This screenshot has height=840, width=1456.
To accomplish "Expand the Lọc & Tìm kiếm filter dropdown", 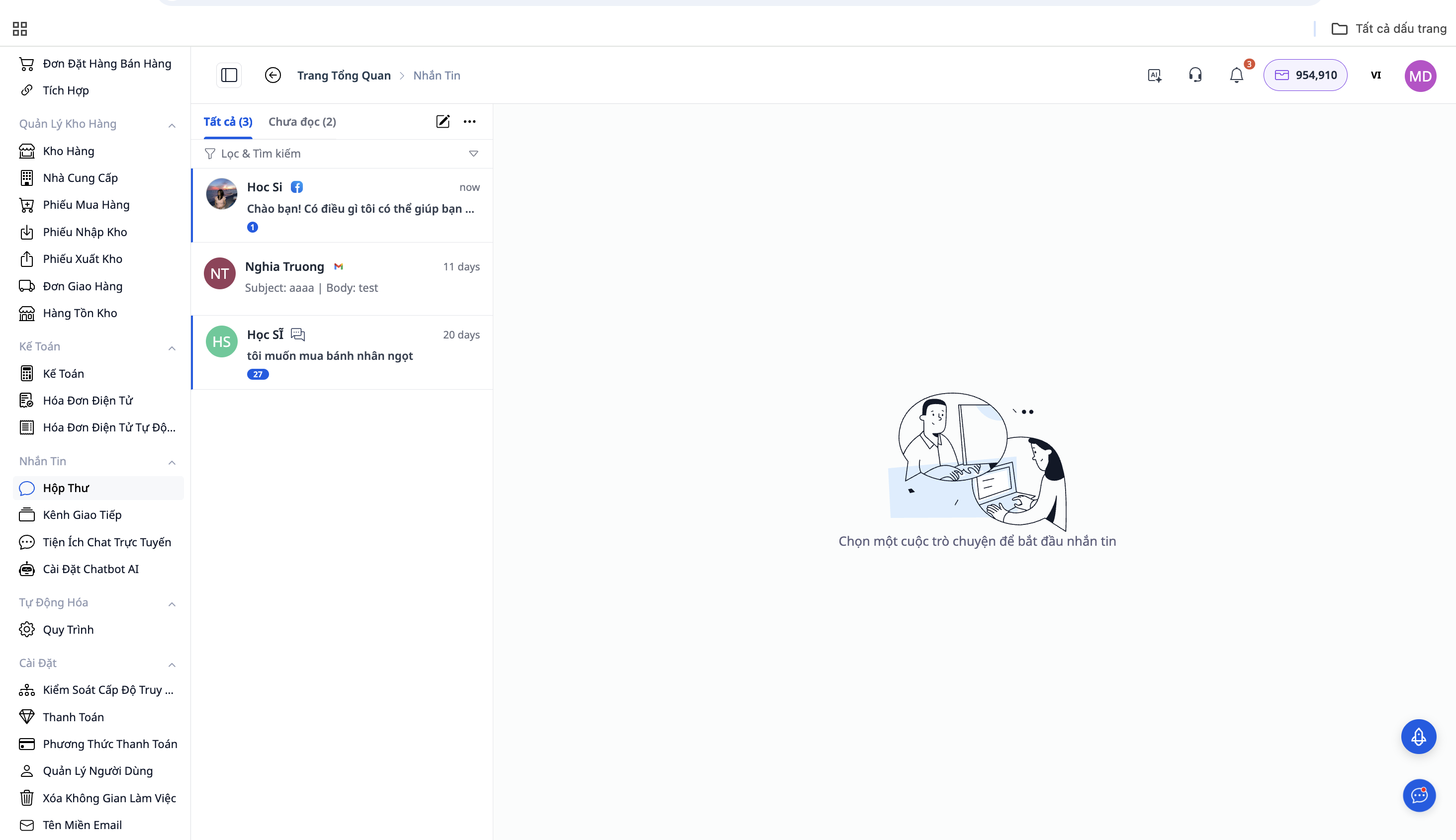I will point(473,154).
